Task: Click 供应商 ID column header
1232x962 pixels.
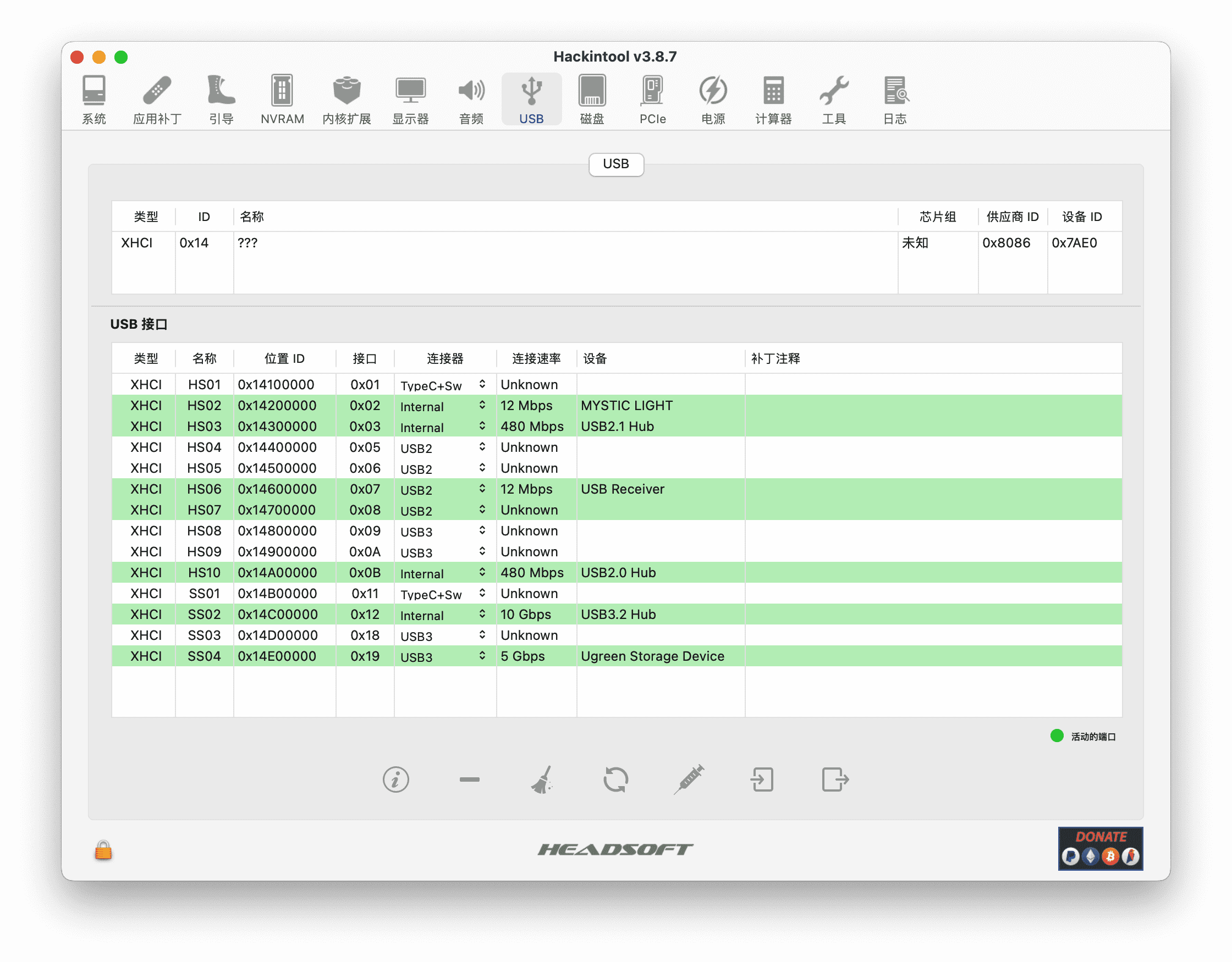Action: point(1012,217)
